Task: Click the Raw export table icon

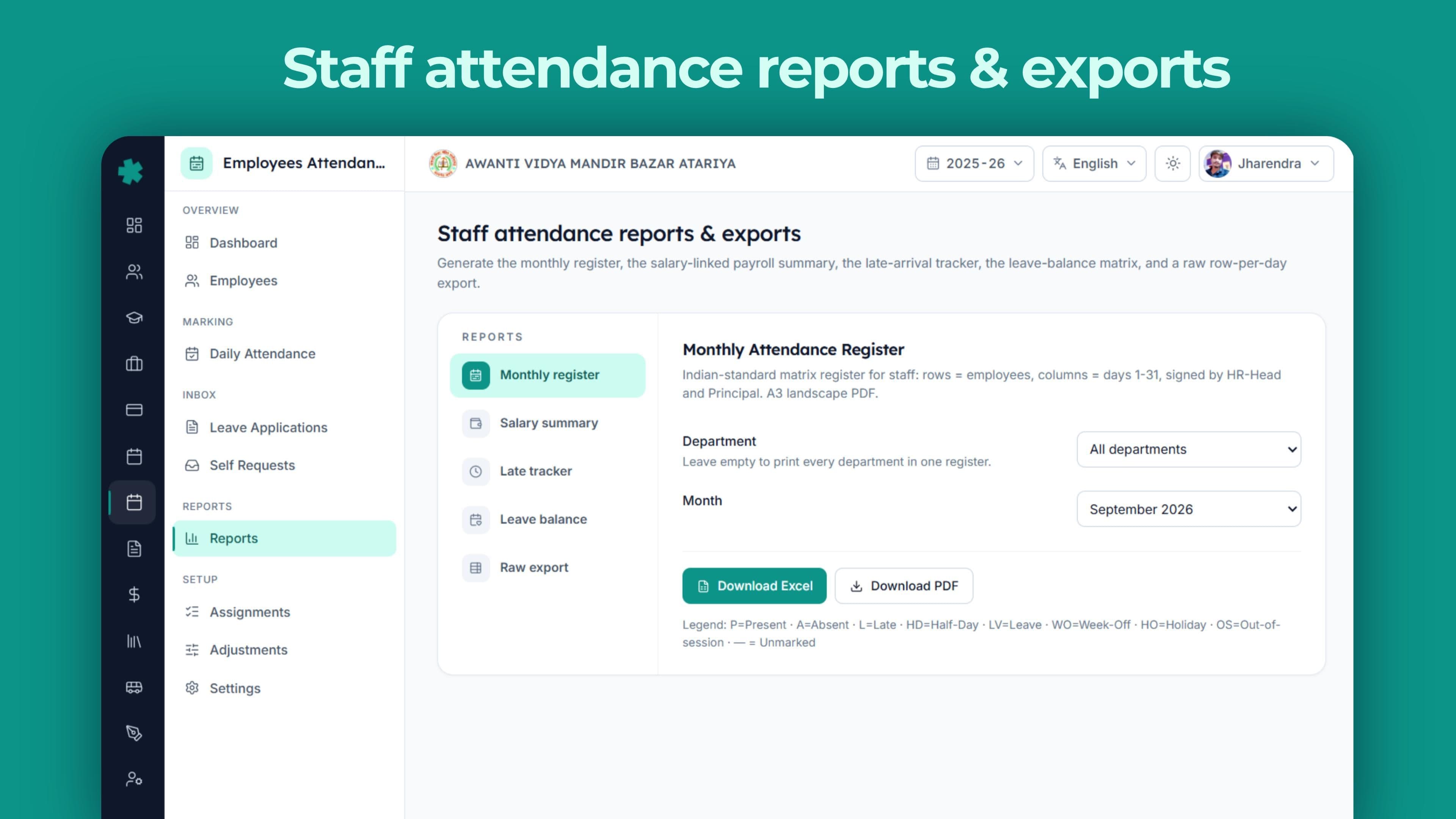Action: [476, 568]
